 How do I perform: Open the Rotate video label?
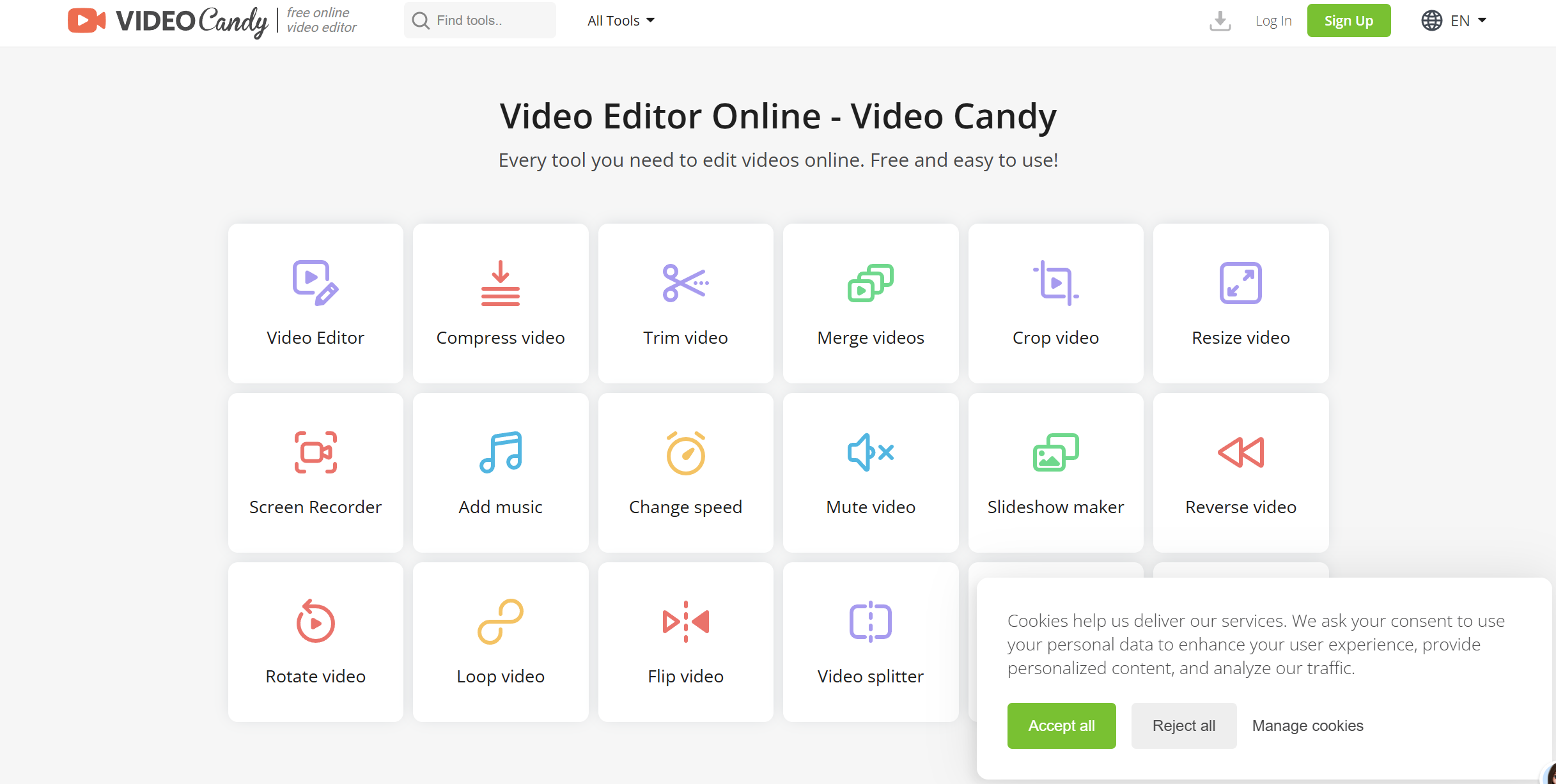(315, 676)
